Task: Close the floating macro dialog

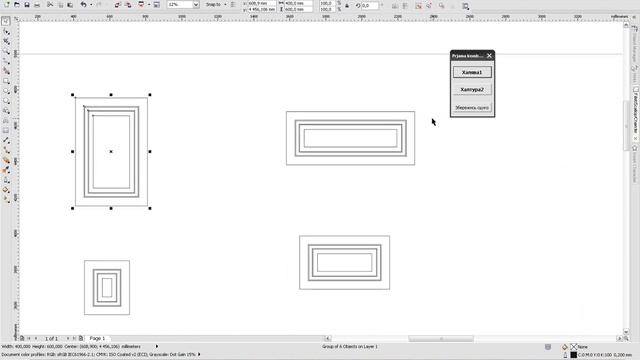Action: [489, 56]
